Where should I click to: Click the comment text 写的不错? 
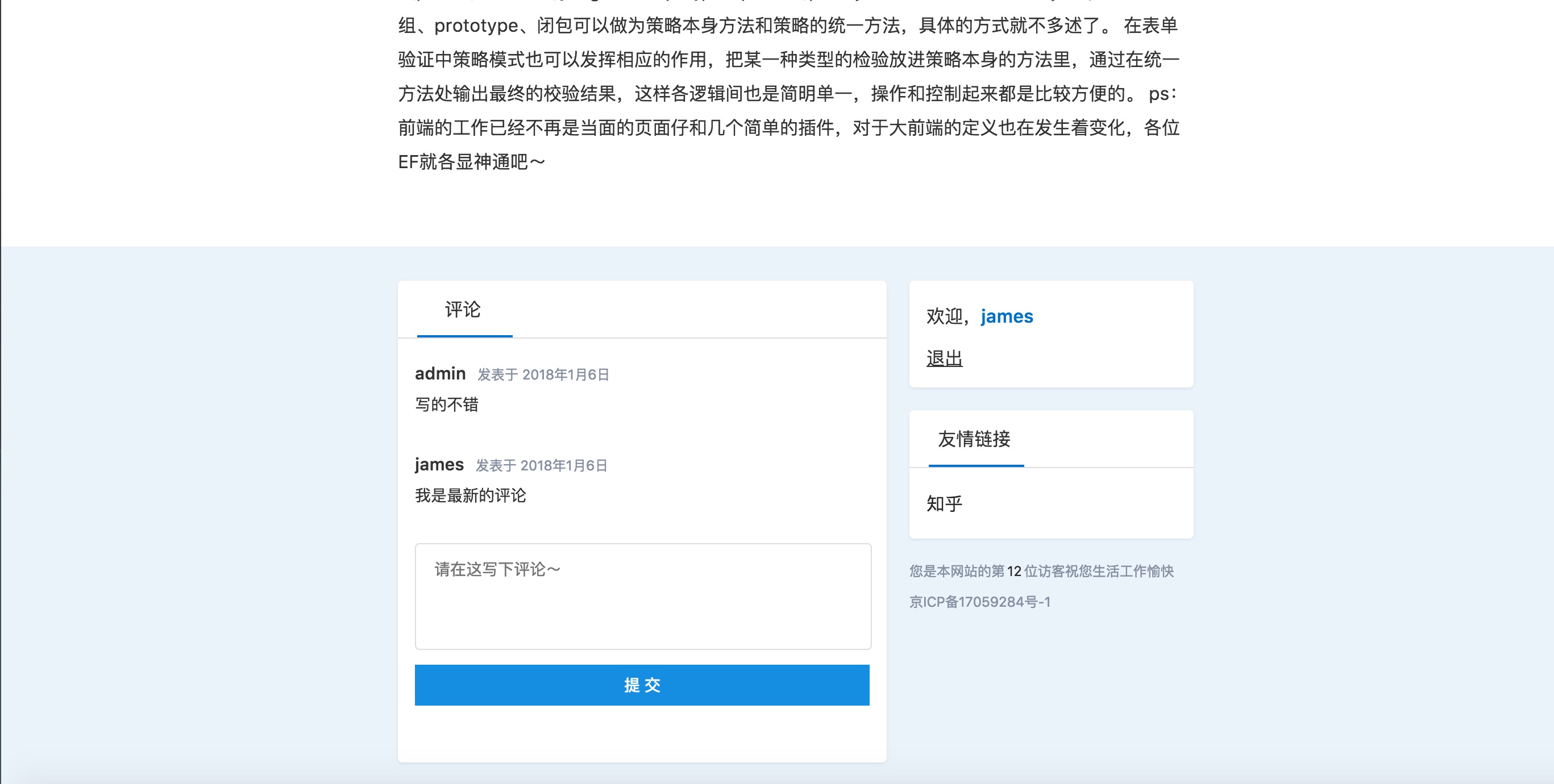[x=446, y=404]
